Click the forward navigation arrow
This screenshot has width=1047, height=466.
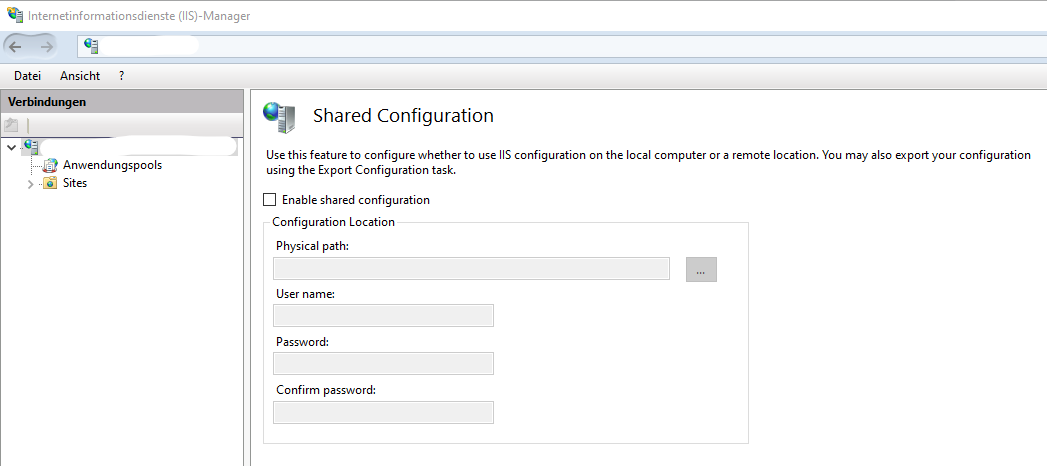(x=46, y=46)
